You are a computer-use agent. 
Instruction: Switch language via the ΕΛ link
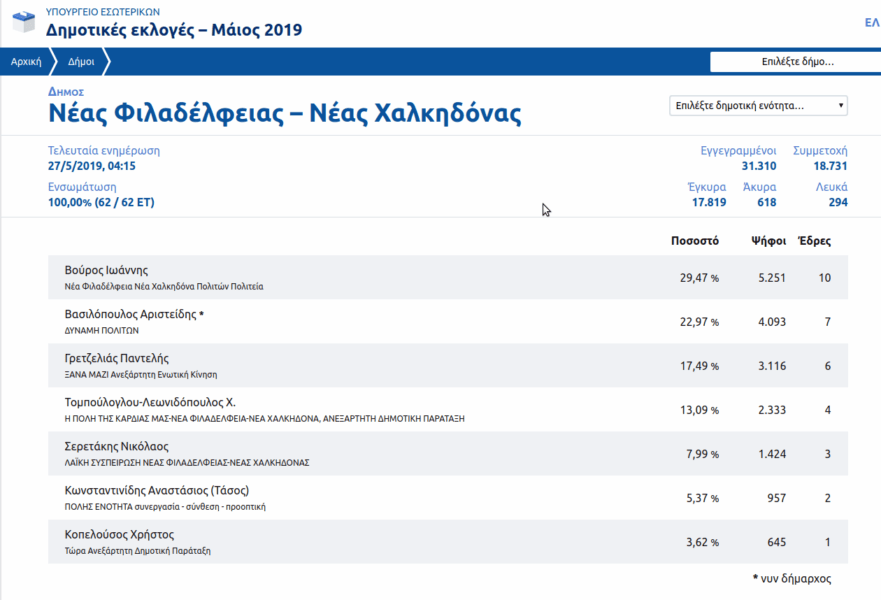point(871,22)
